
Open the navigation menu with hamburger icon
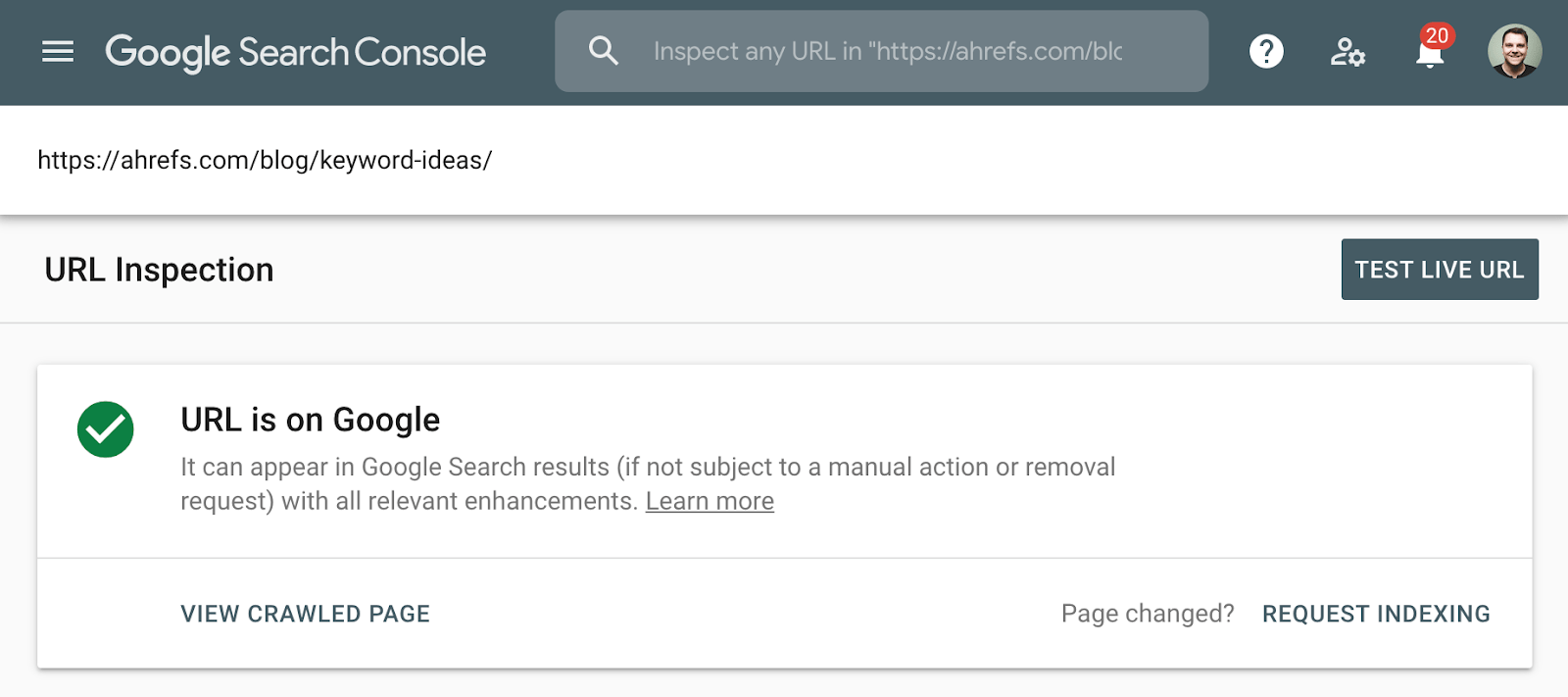click(57, 52)
